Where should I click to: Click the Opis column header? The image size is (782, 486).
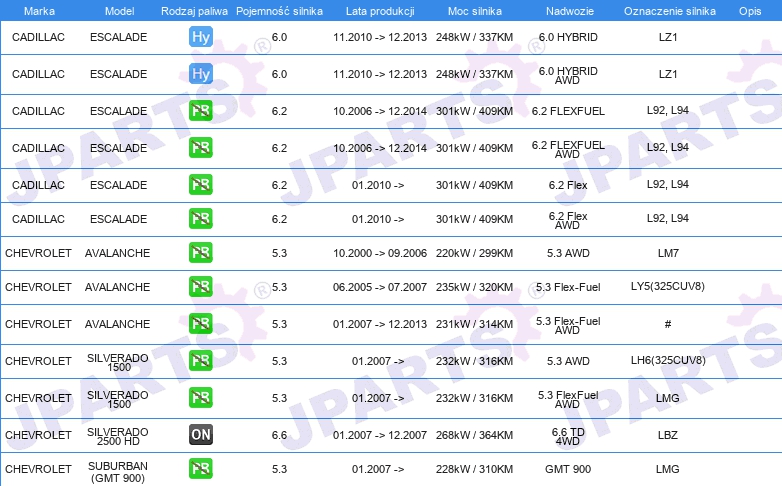coord(750,11)
